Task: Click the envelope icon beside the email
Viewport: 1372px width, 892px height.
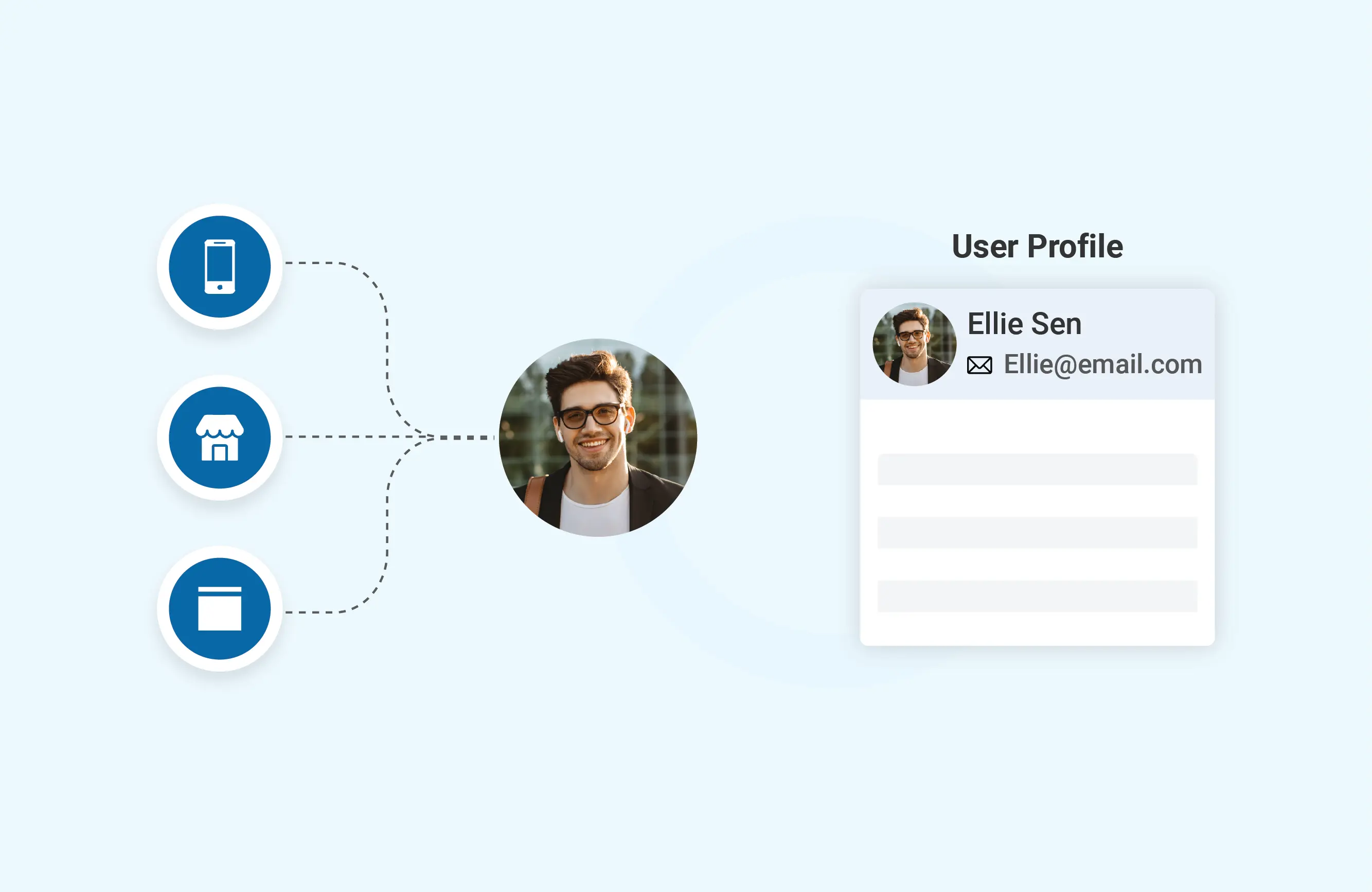Action: (979, 365)
